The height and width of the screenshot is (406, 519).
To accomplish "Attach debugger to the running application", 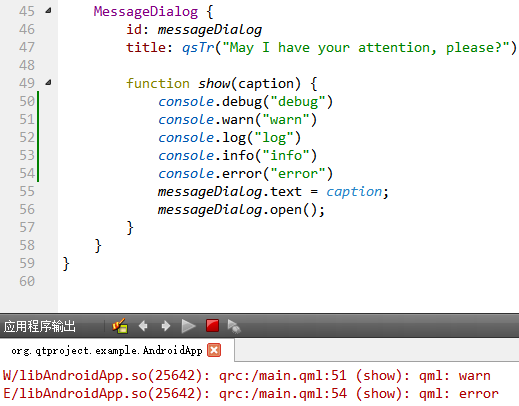I will [234, 326].
